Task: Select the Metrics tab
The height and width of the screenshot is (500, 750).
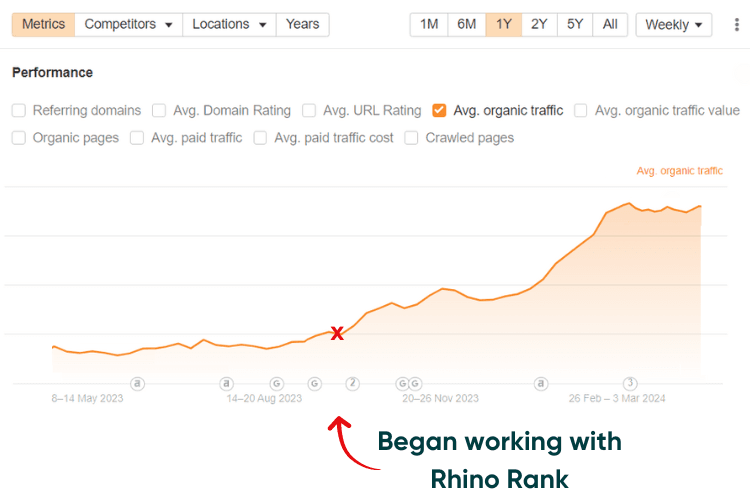Action: pos(43,24)
